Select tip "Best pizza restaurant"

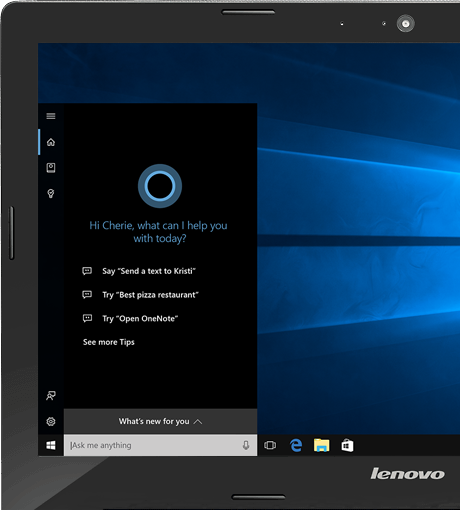point(150,295)
